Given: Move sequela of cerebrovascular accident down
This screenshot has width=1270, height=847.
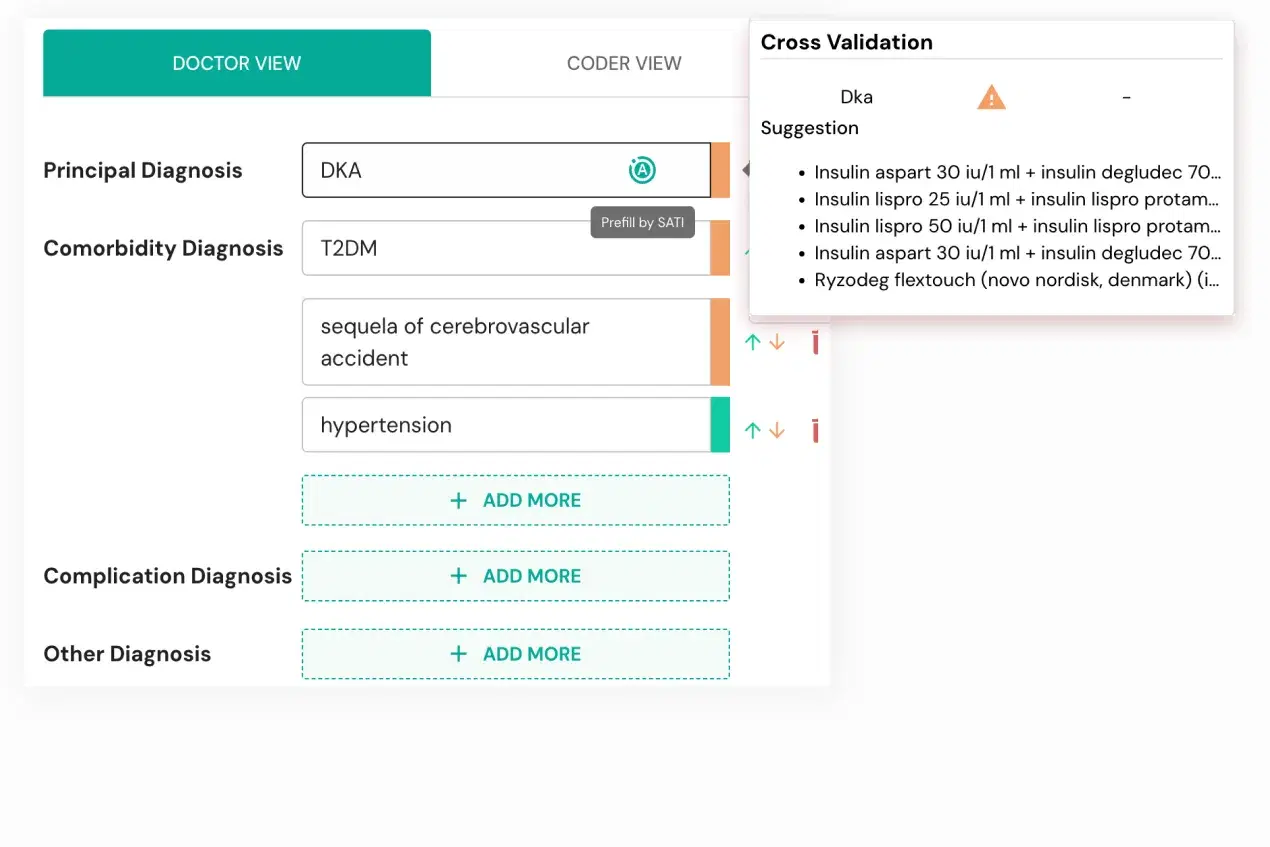Looking at the screenshot, I should click(x=777, y=342).
